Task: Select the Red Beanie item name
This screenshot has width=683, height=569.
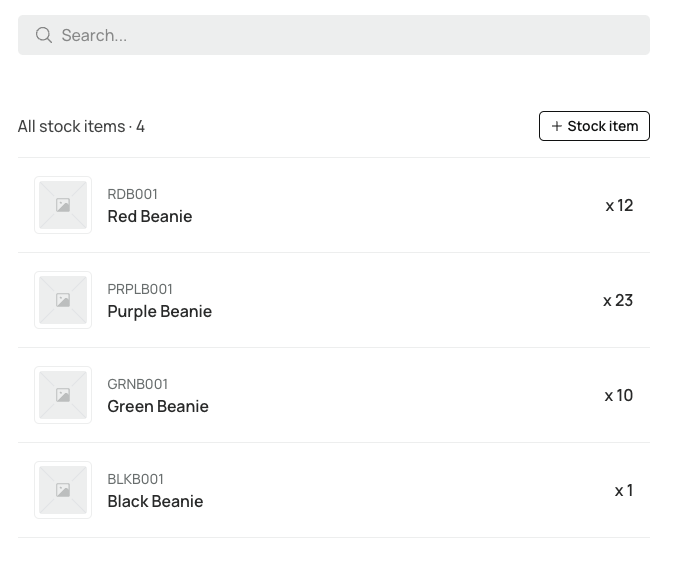Action: click(149, 216)
